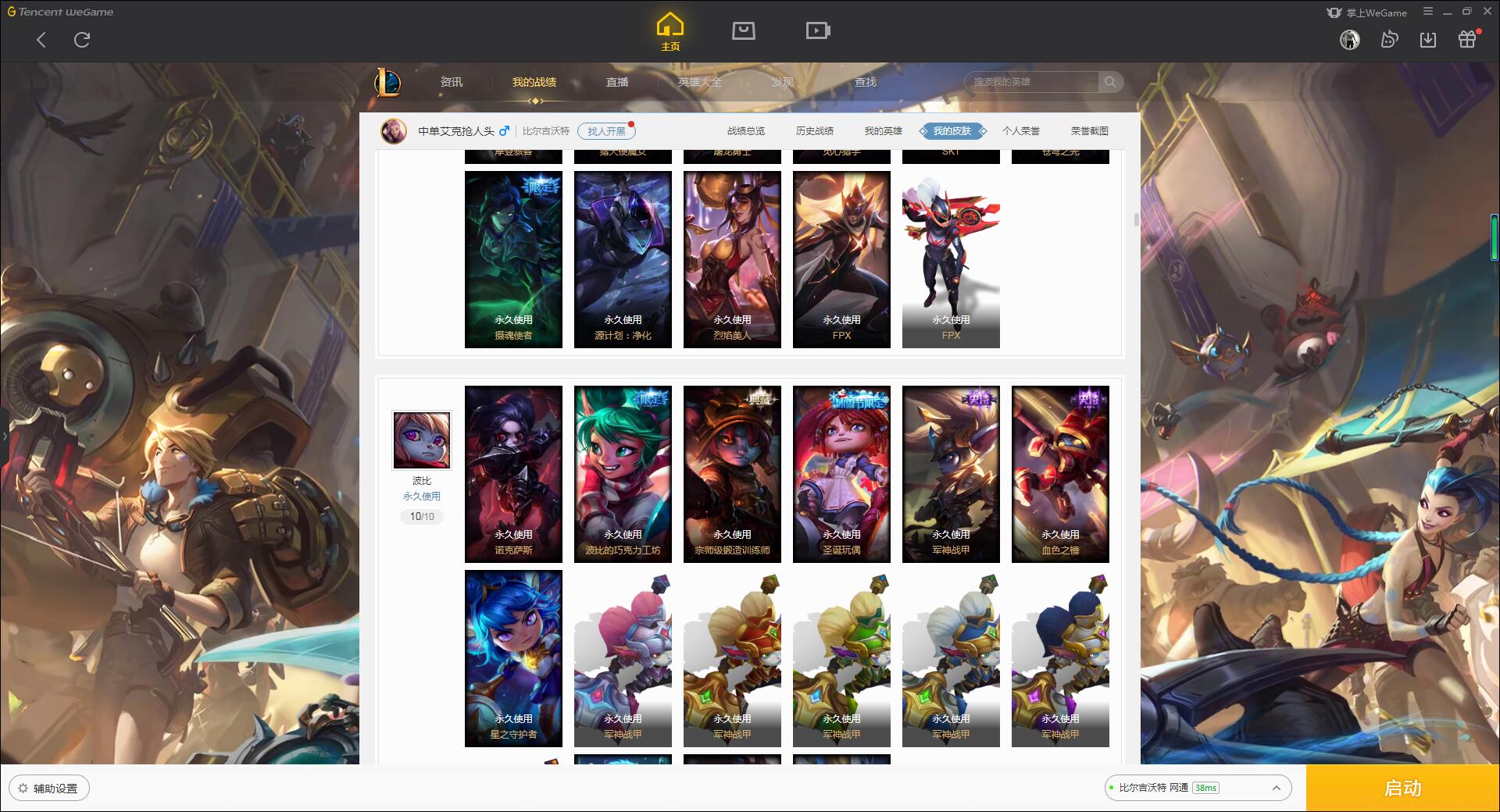Open the 主页 home tab

(670, 32)
